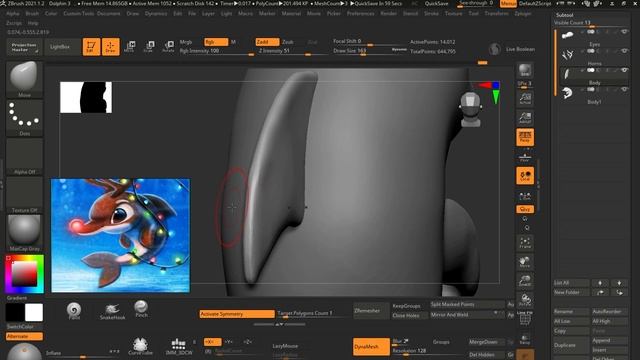Toggle X axis symmetry

(212, 342)
